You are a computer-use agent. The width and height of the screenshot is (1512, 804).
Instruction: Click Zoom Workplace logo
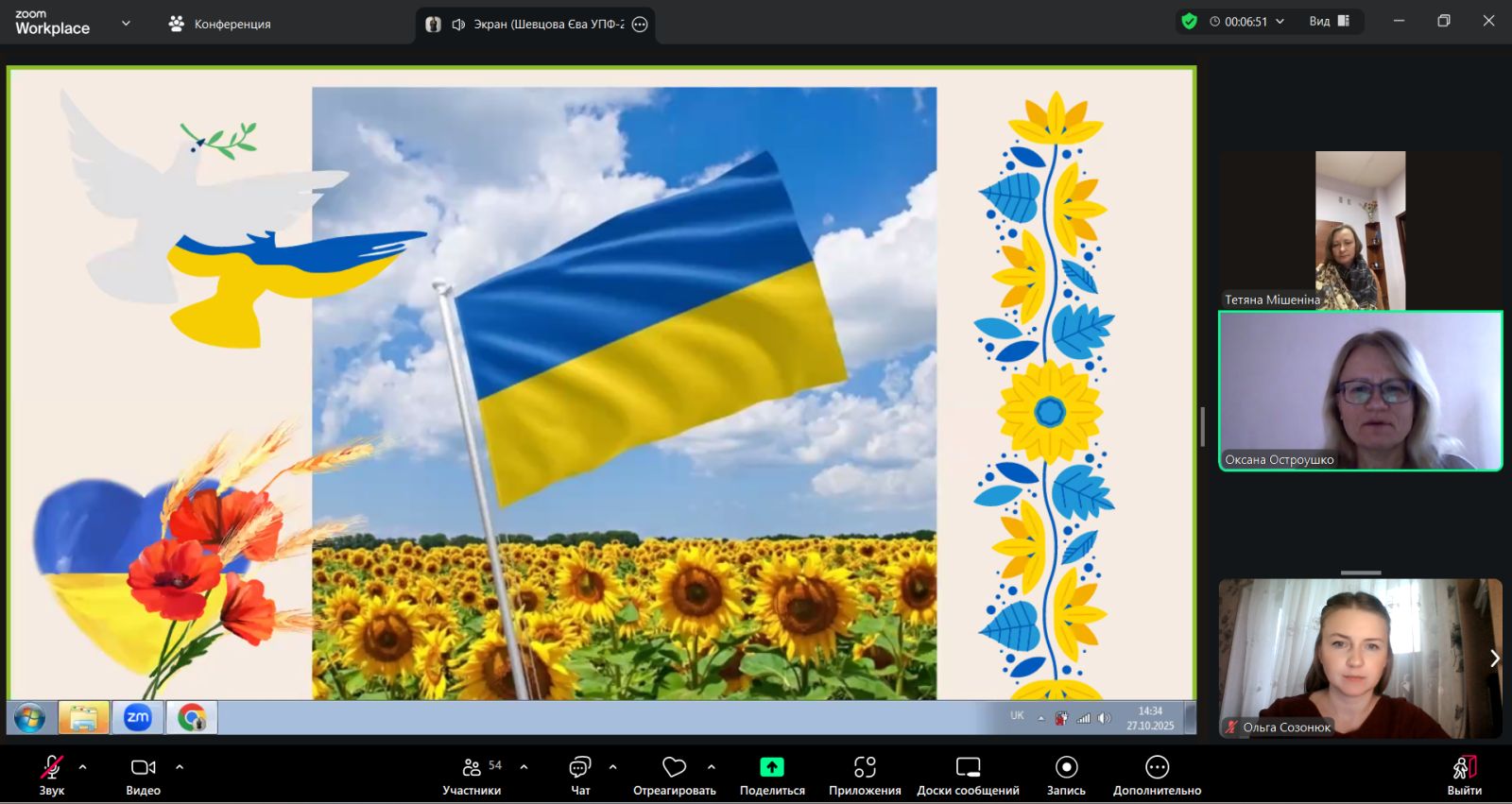(x=52, y=23)
